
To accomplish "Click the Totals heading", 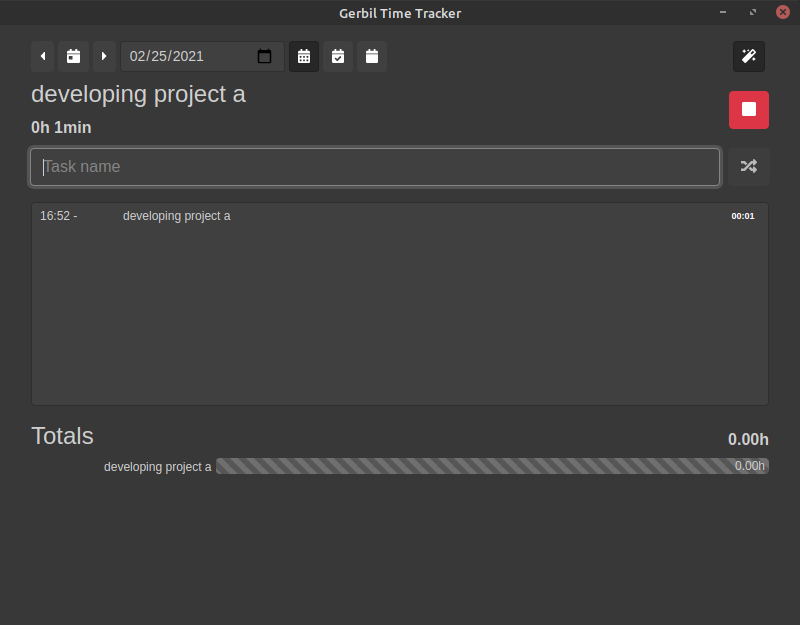I will (62, 436).
